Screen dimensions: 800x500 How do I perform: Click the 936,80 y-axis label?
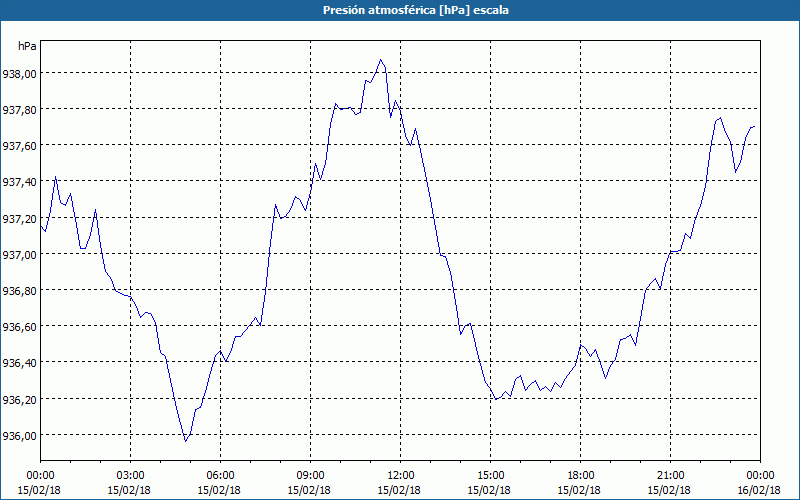[20, 291]
